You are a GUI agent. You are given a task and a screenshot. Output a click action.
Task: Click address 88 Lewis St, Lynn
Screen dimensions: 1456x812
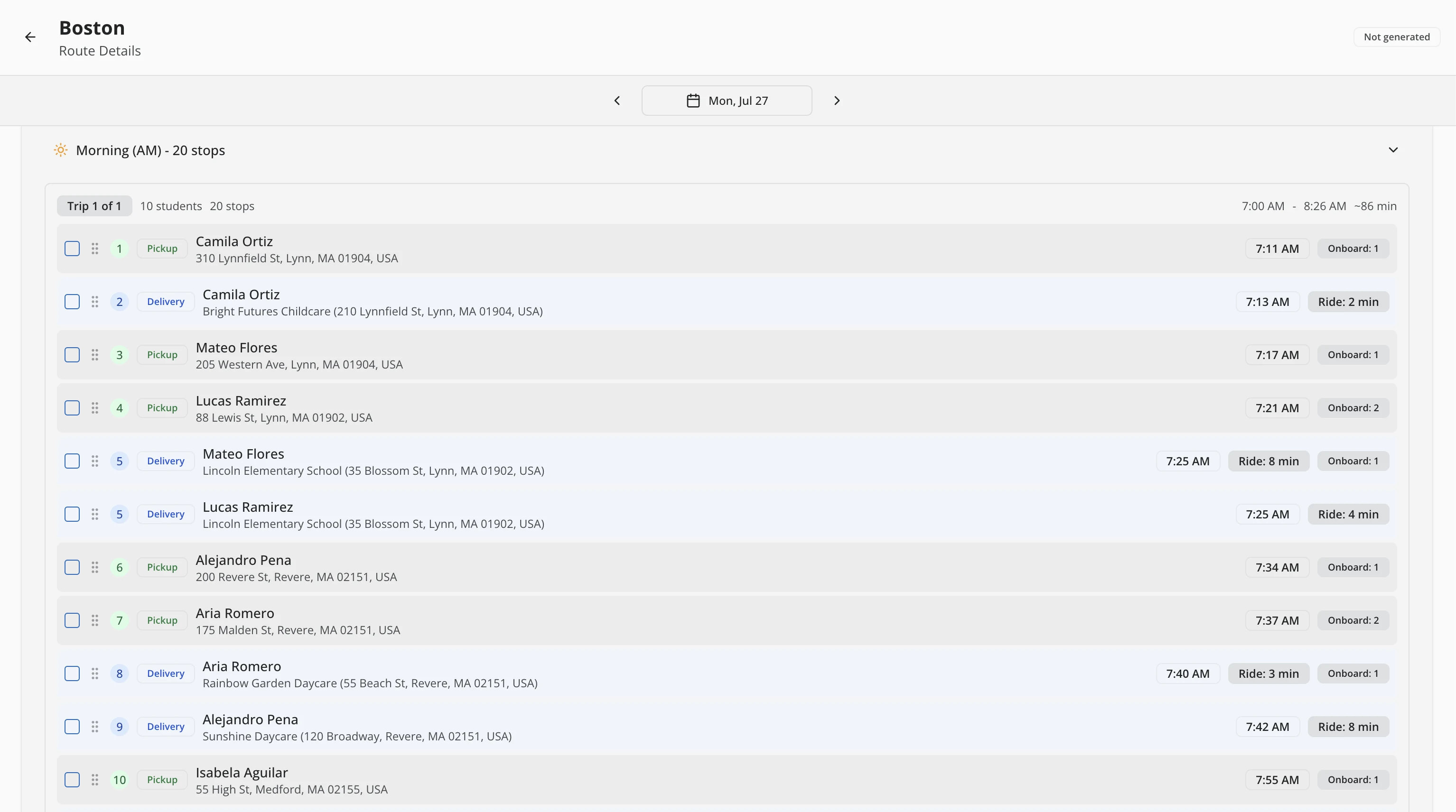tap(284, 417)
